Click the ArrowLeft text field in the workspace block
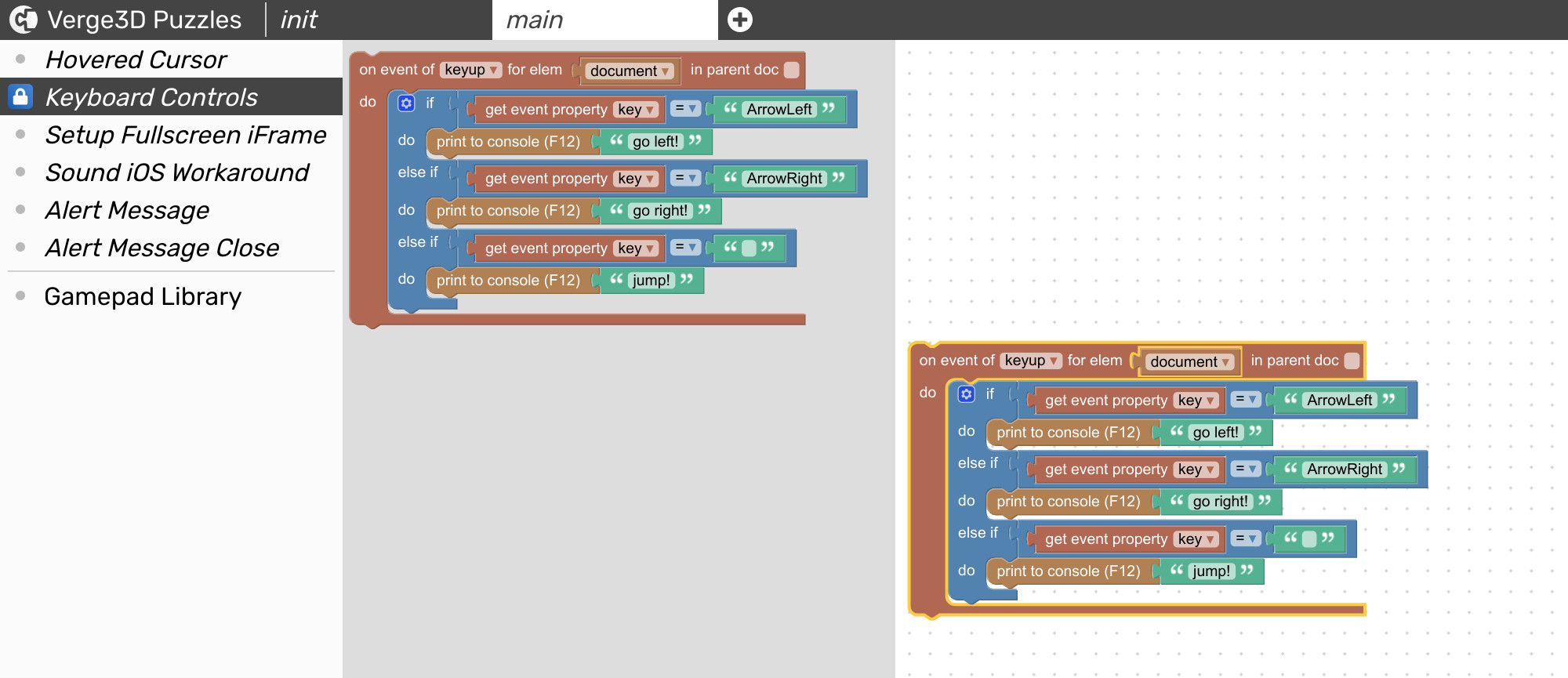The image size is (1568, 678). [1339, 401]
